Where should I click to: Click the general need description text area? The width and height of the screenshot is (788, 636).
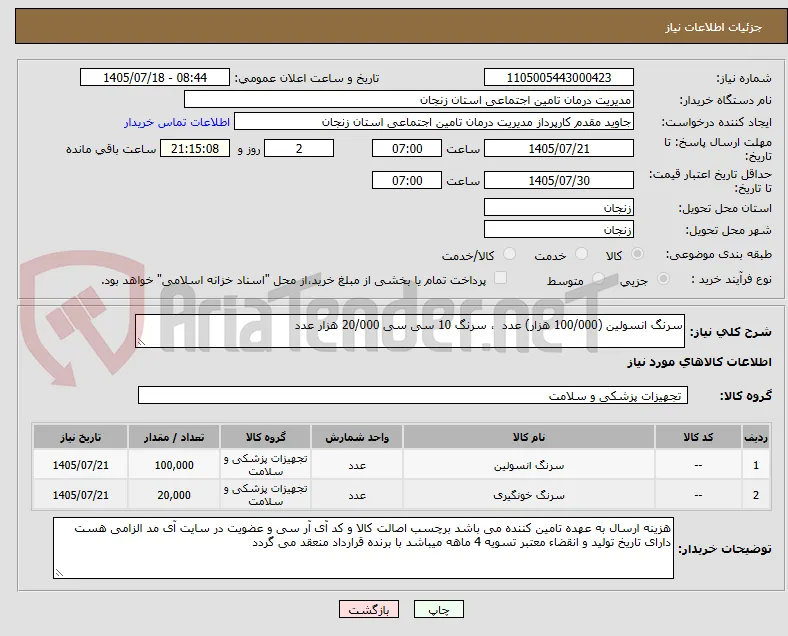pos(410,331)
